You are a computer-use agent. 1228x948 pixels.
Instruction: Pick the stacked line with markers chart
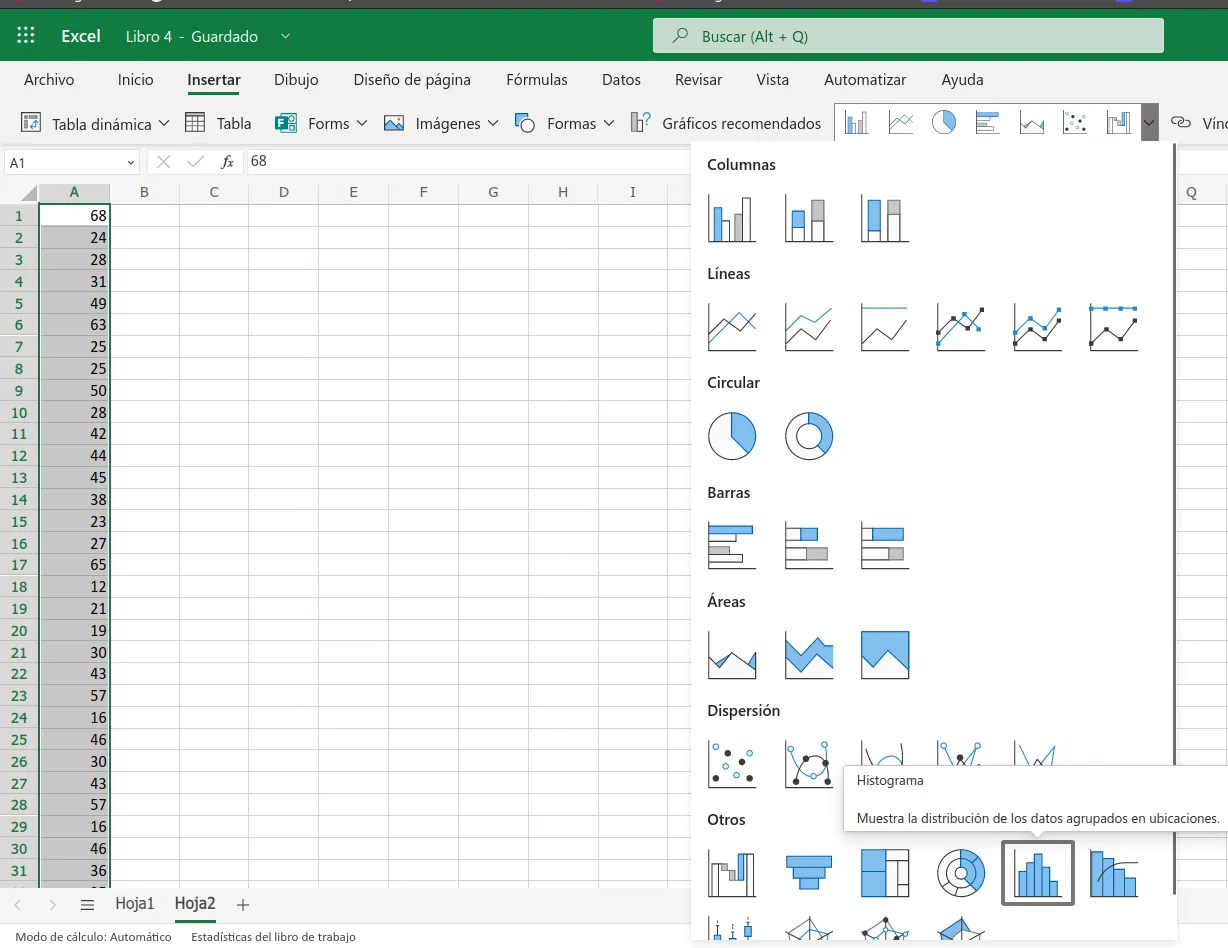1038,327
